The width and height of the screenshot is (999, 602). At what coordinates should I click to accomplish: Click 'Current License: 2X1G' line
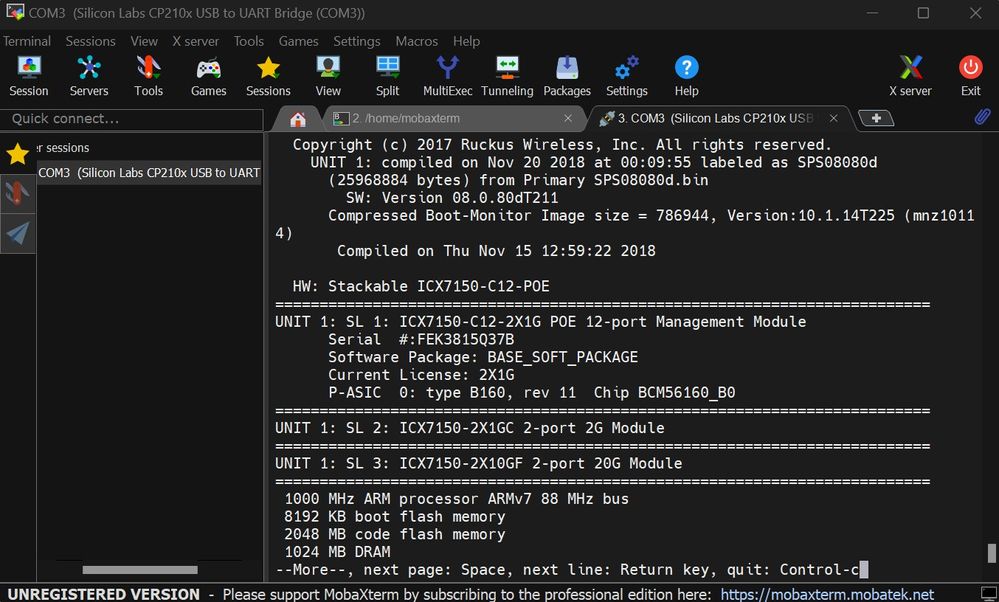click(421, 375)
